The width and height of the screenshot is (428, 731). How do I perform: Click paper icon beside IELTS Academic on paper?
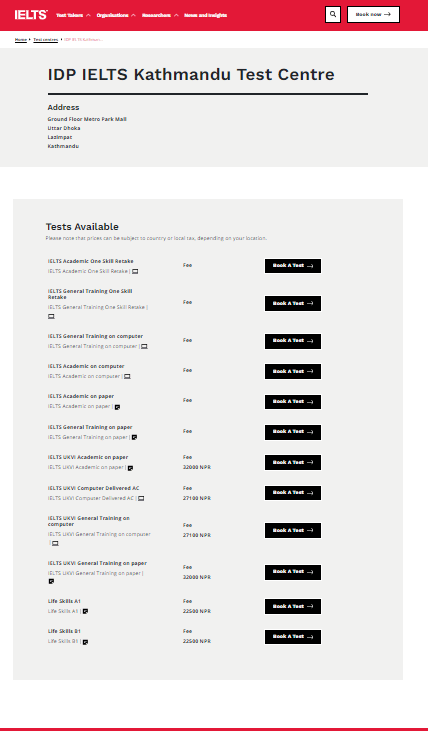[x=117, y=407]
